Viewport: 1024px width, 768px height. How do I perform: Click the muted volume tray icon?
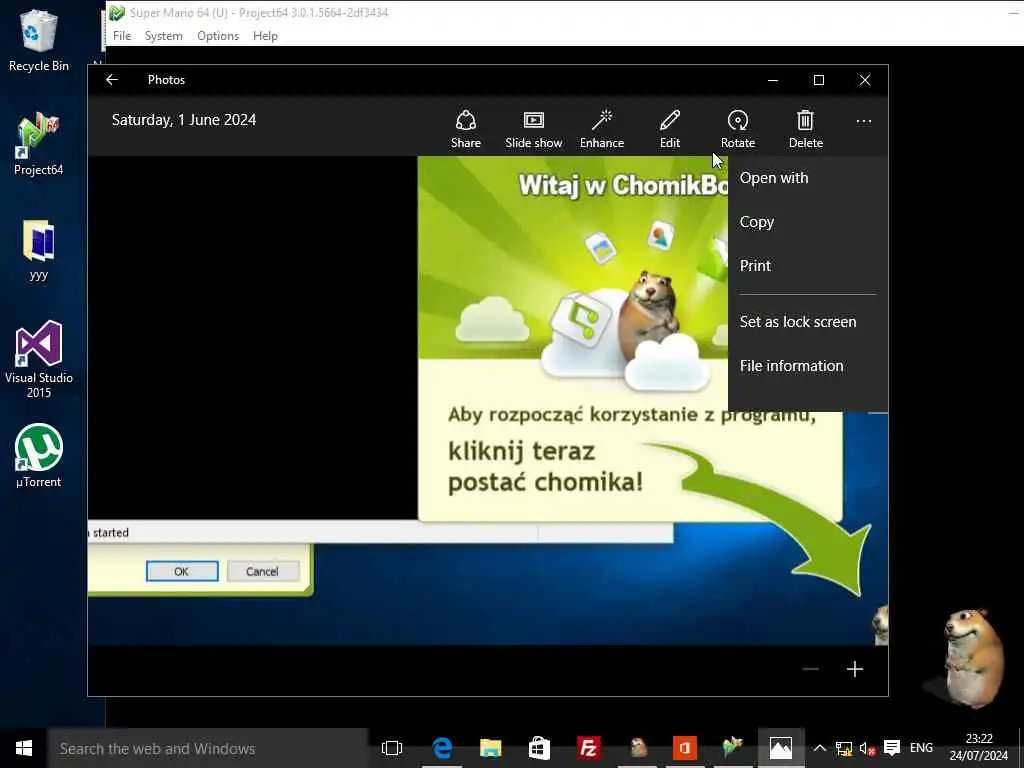pos(867,748)
